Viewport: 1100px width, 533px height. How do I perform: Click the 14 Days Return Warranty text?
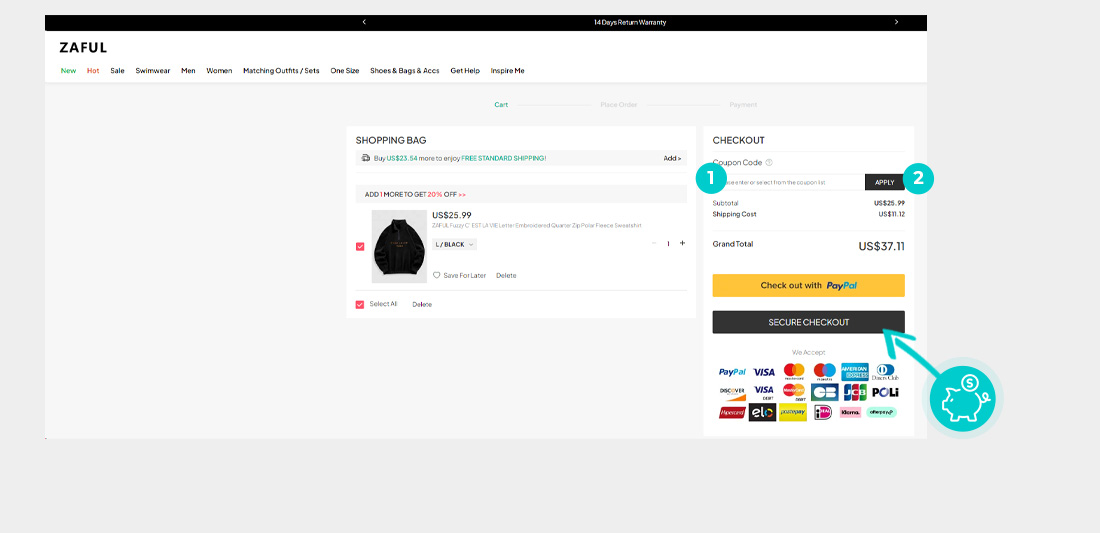tap(630, 22)
